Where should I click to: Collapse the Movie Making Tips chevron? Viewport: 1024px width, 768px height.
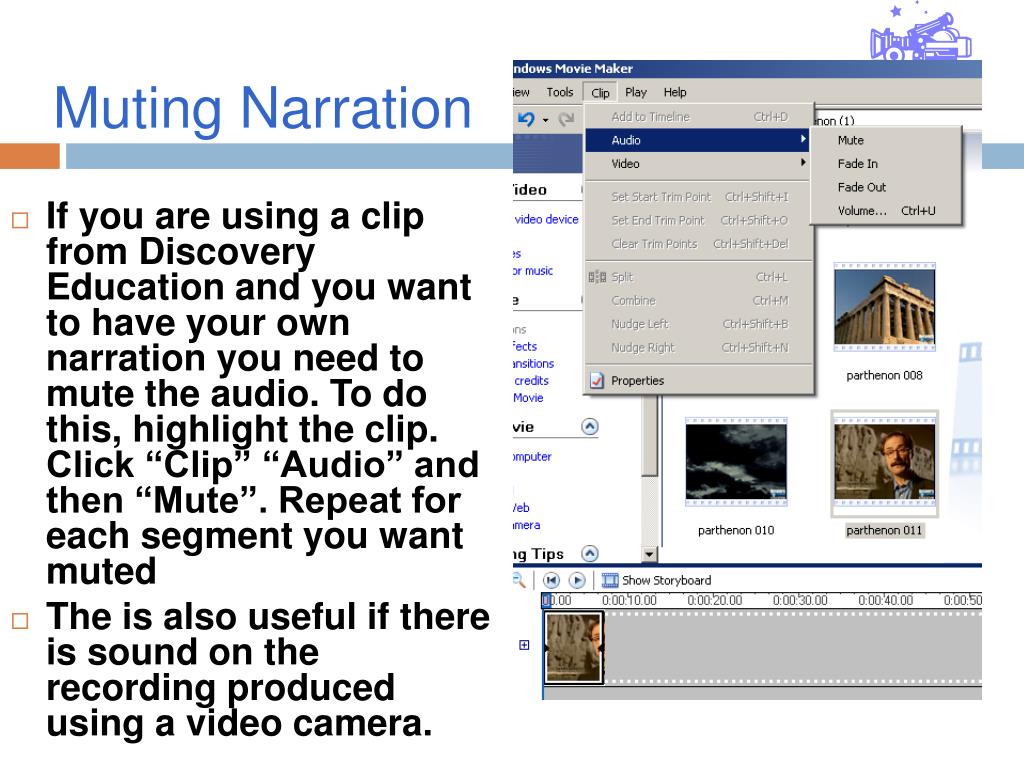click(x=590, y=554)
